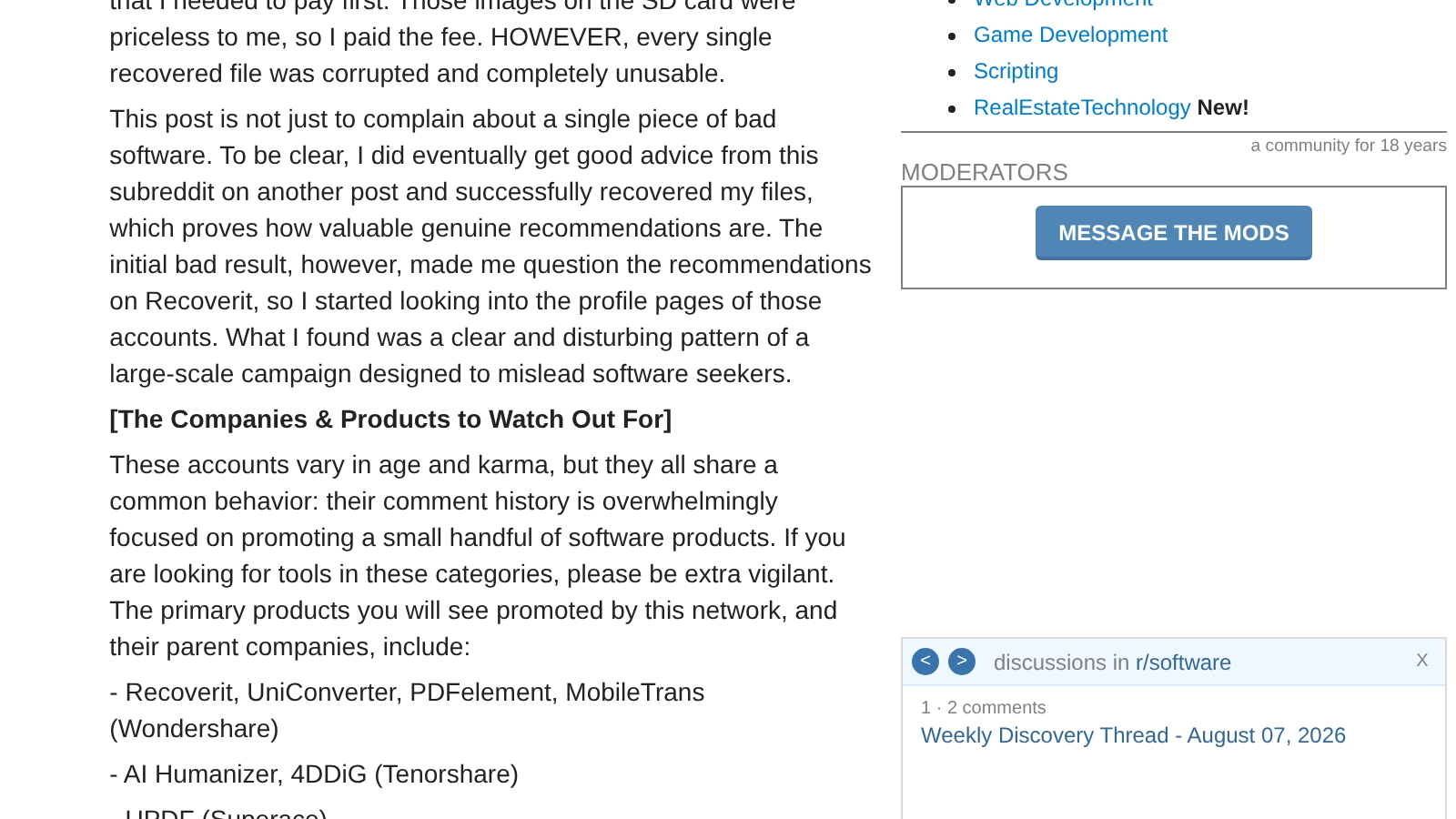The height and width of the screenshot is (819, 1456).
Task: Message the mods
Action: (x=1174, y=233)
